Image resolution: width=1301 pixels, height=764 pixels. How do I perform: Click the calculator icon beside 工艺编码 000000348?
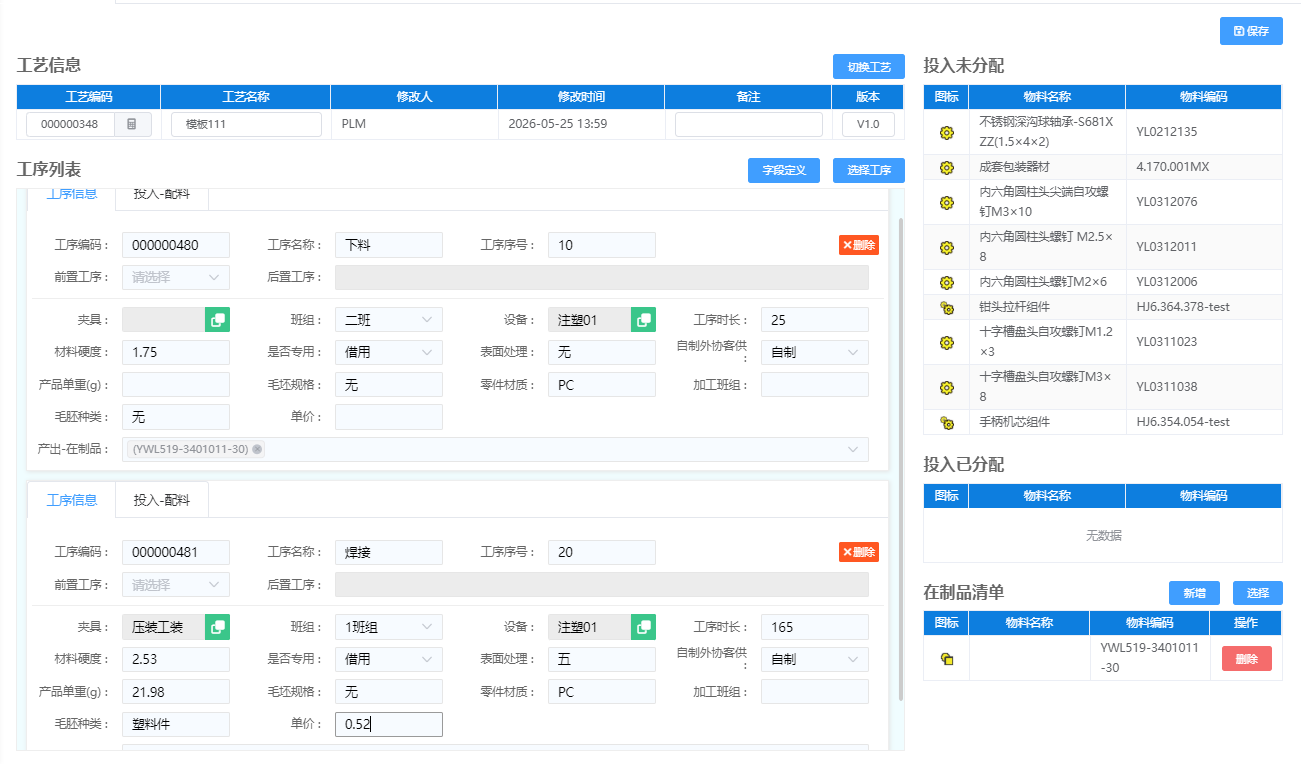[x=132, y=124]
